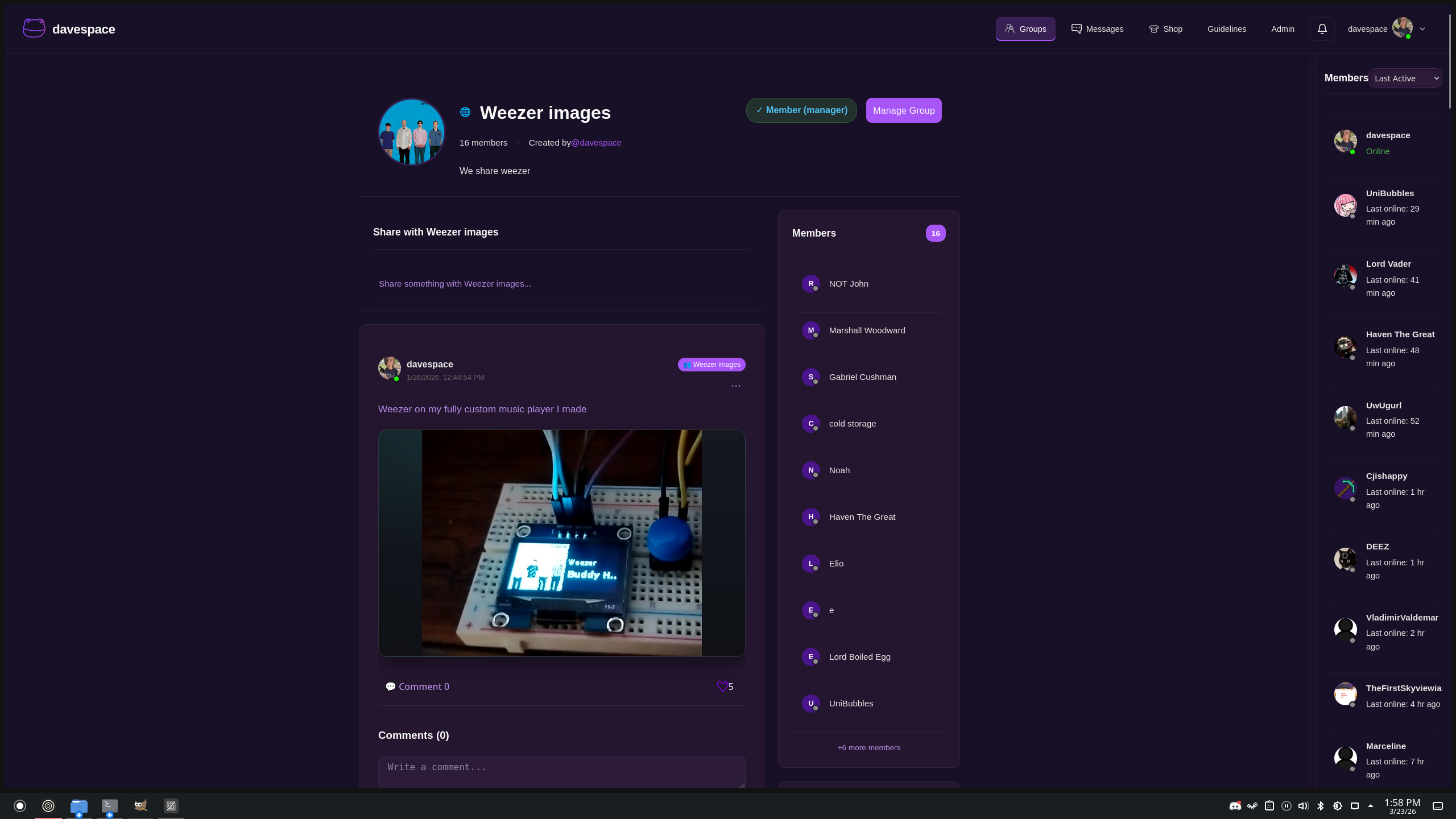Viewport: 1456px width, 819px height.
Task: Open the notifications bell
Action: tap(1322, 29)
